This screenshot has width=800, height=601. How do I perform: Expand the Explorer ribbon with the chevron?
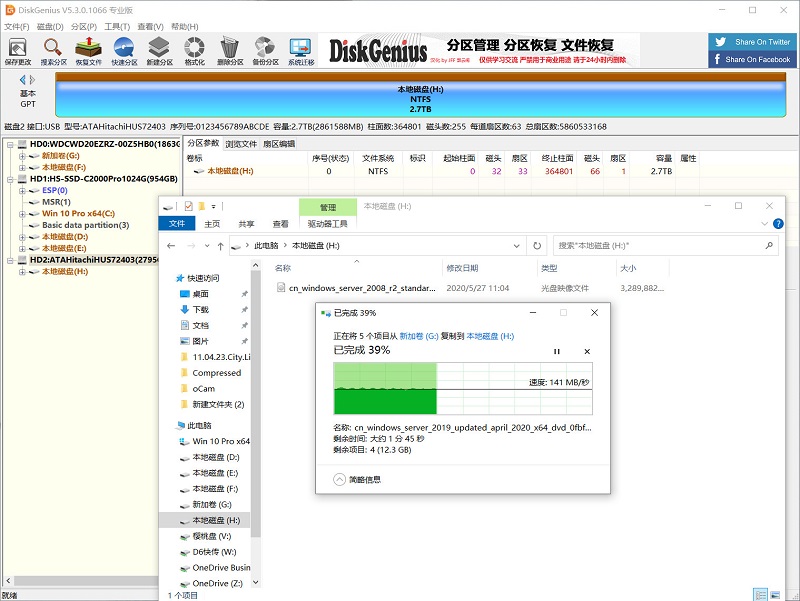[x=764, y=223]
